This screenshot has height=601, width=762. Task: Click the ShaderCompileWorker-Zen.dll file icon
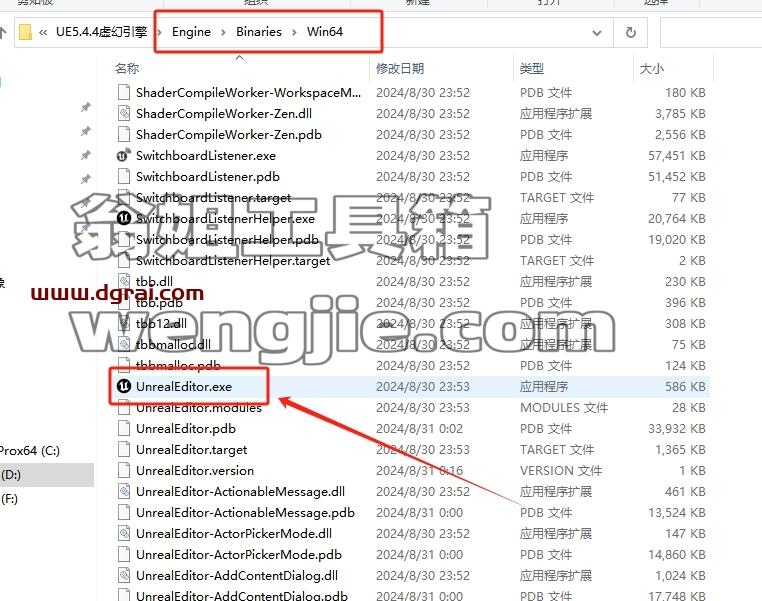pos(124,113)
